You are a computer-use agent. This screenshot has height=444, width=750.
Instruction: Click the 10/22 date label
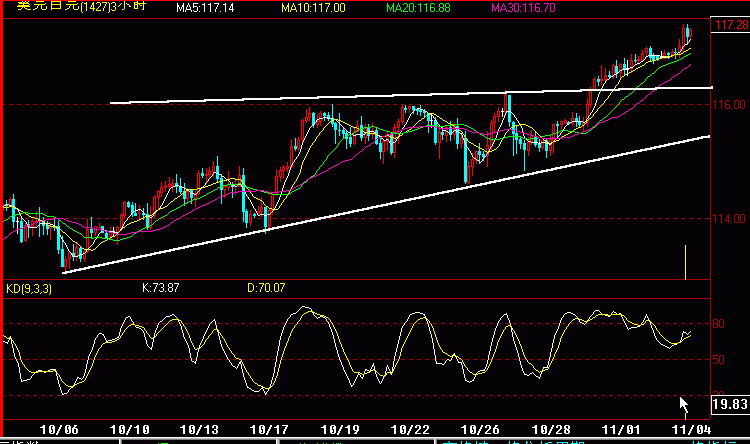(410, 429)
